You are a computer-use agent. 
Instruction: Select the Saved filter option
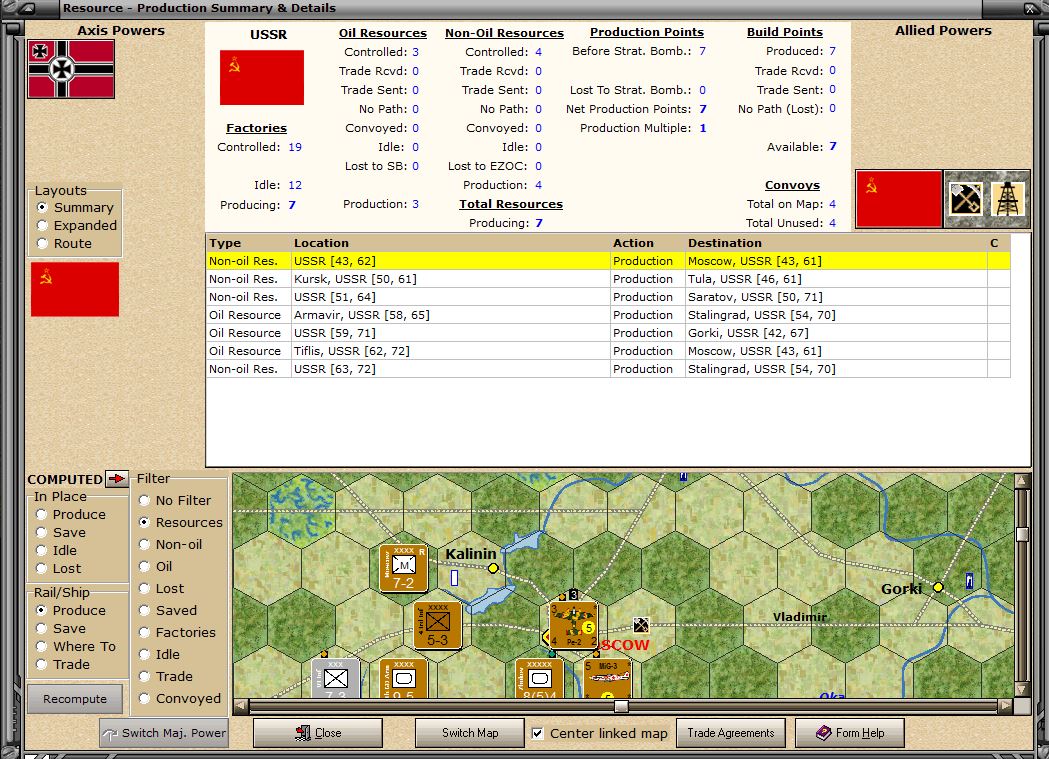pyautogui.click(x=167, y=611)
